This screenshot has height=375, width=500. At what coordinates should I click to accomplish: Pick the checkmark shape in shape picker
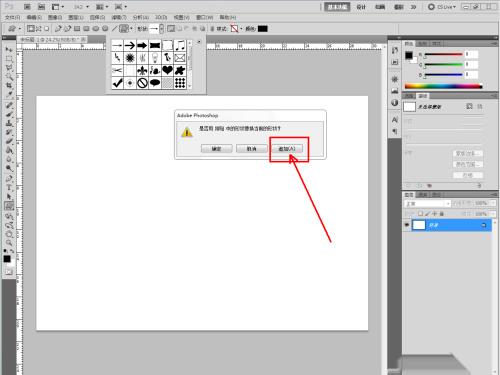coord(117,83)
